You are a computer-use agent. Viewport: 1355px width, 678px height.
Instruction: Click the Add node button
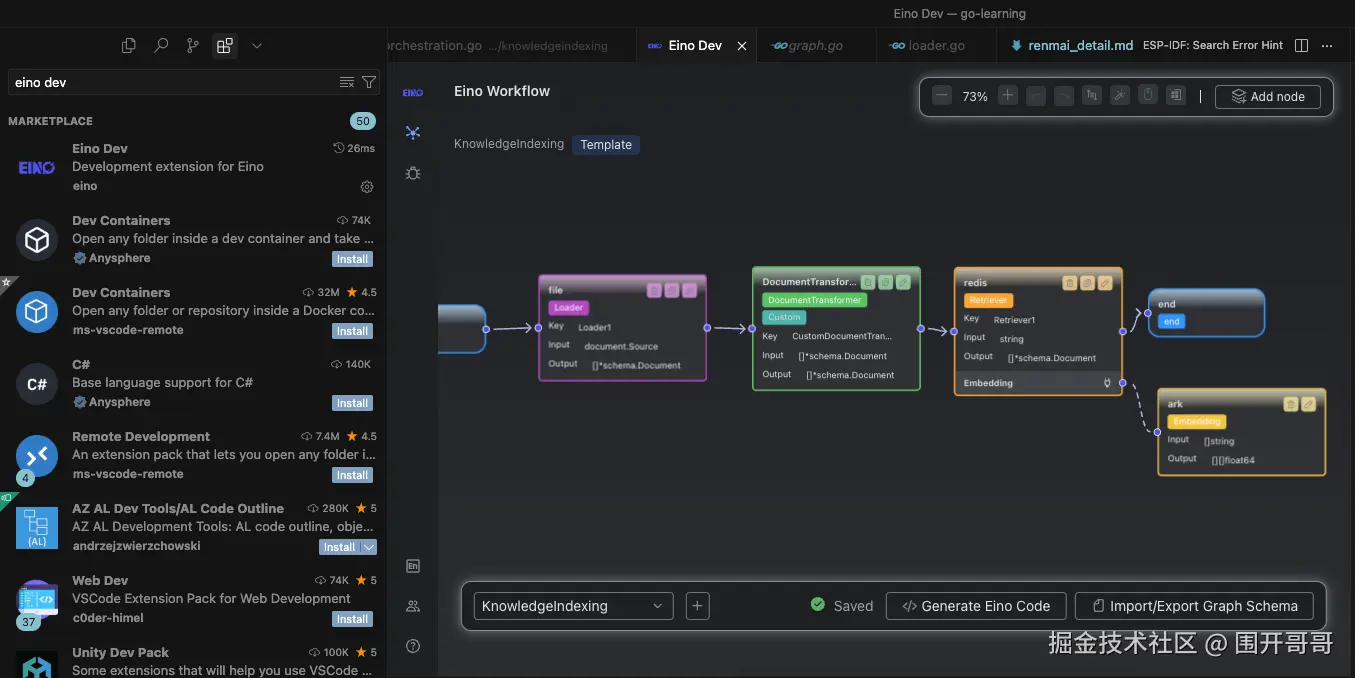pyautogui.click(x=1268, y=97)
